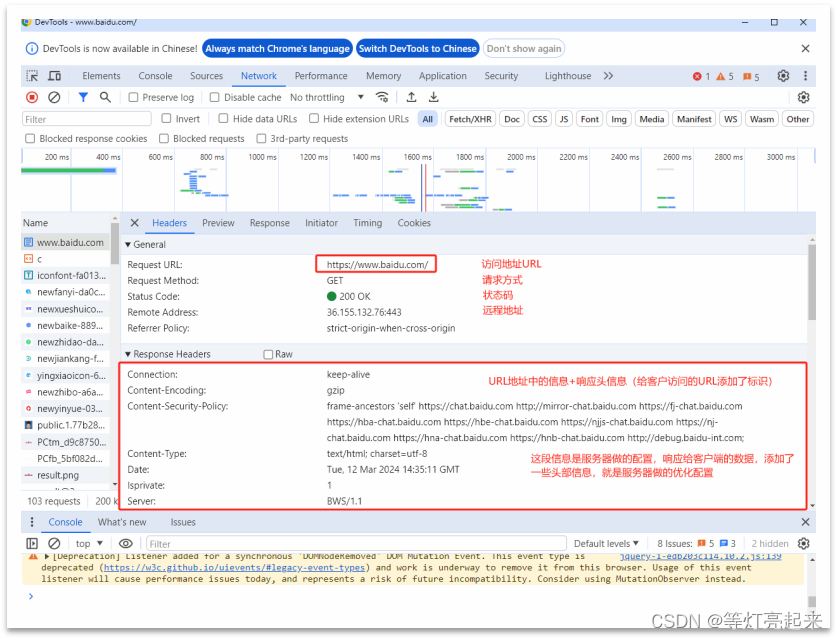Clear the network log
Screen dimensions: 838x640
[54, 97]
